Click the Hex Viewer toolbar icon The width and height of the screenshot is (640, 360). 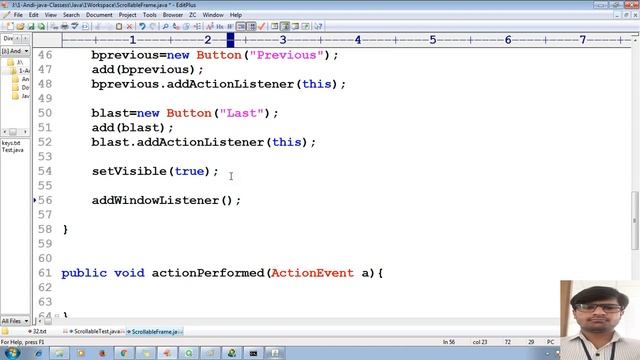220,27
